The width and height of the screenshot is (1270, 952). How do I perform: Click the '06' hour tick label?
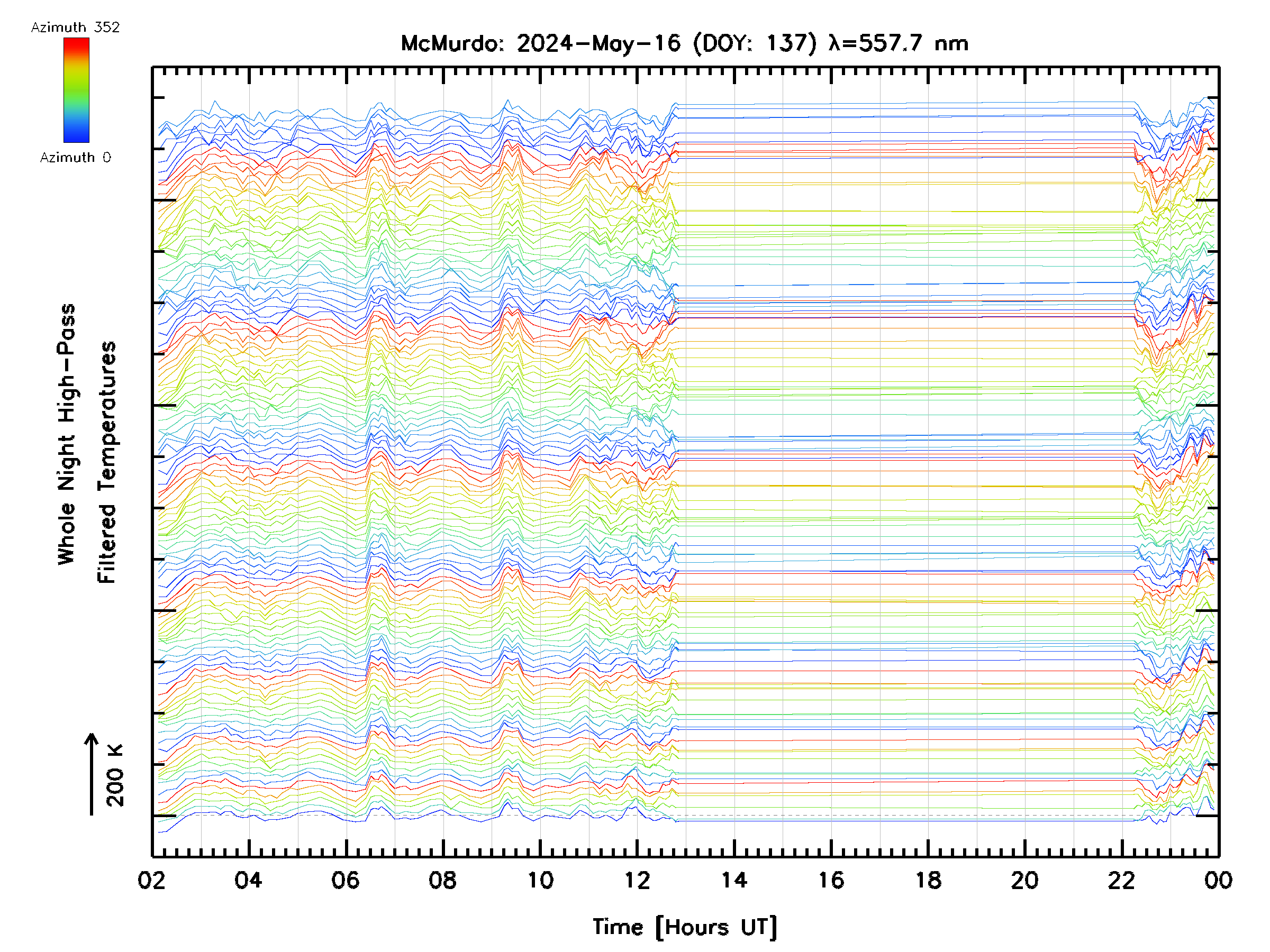point(346,880)
